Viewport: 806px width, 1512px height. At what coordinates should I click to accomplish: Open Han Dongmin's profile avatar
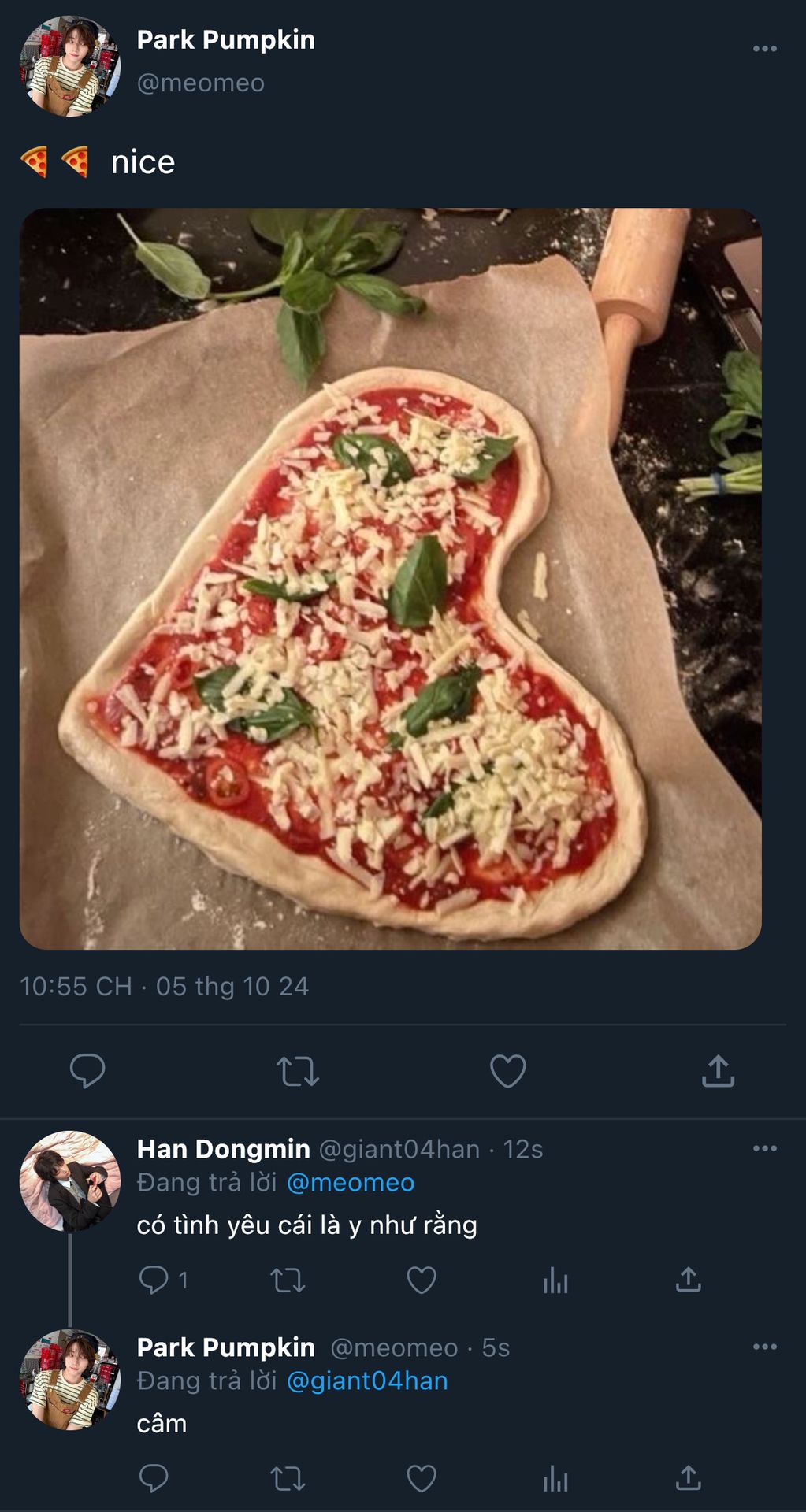pyautogui.click(x=69, y=1181)
